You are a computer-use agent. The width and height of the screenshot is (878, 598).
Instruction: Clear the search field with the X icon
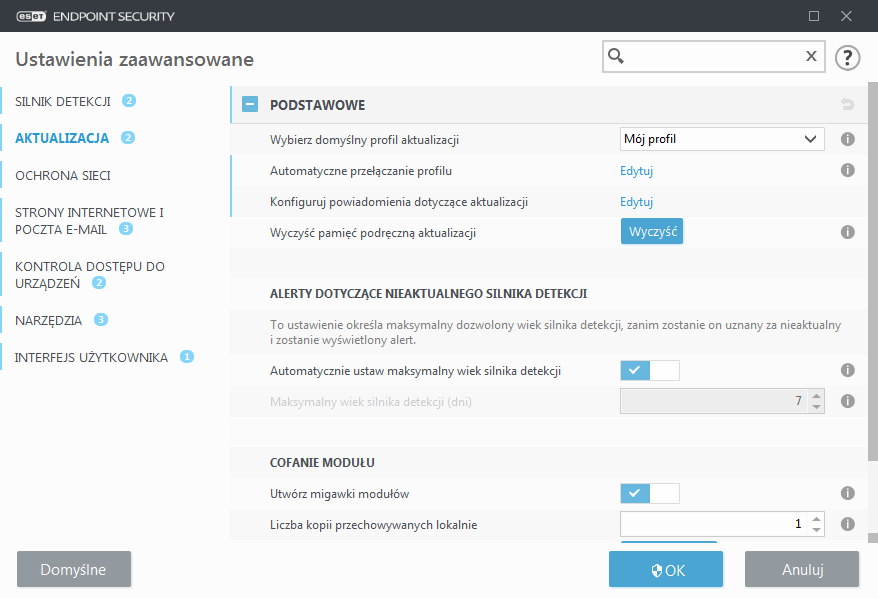tap(811, 56)
